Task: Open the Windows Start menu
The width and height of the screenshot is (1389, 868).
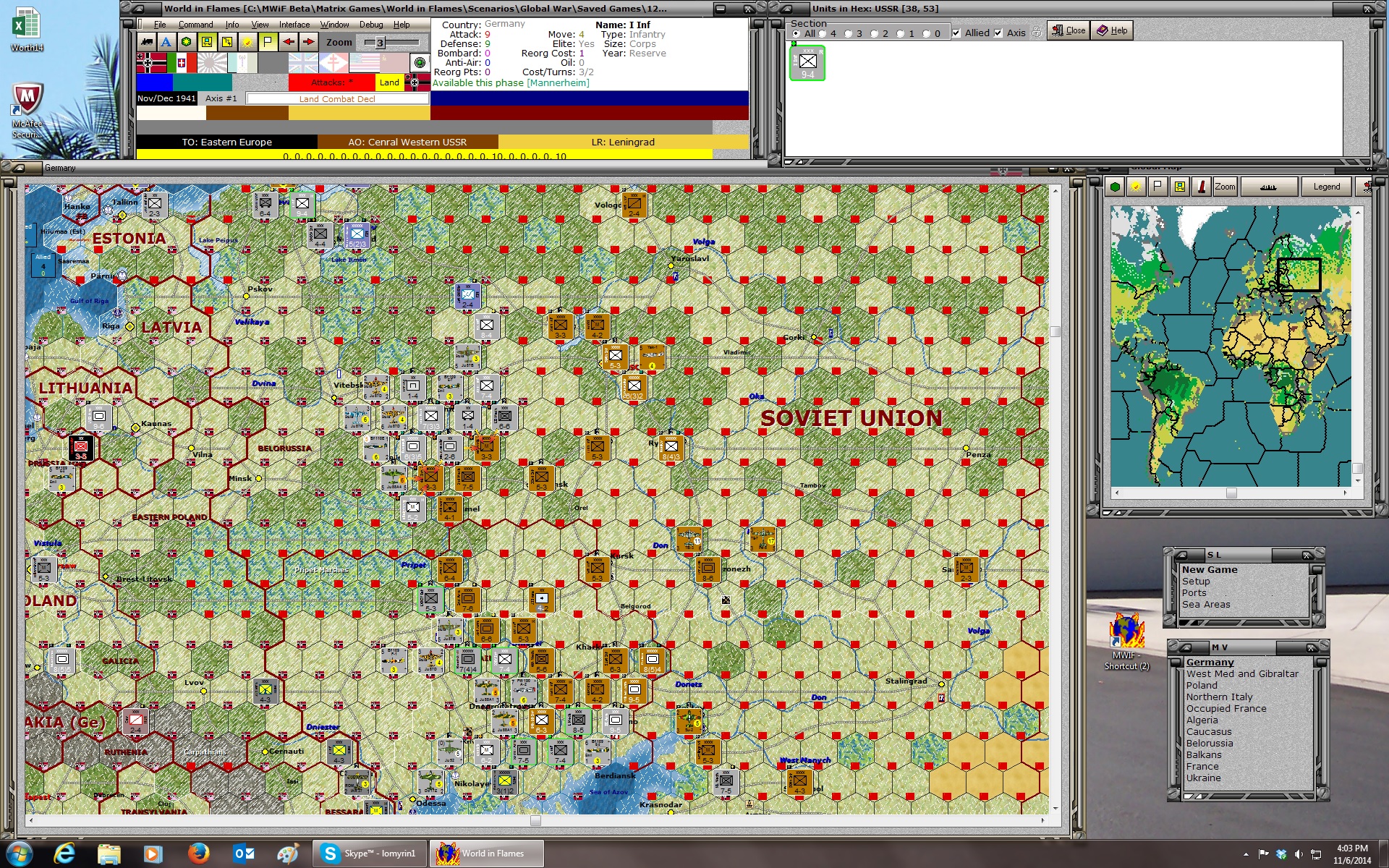Action: [x=20, y=854]
